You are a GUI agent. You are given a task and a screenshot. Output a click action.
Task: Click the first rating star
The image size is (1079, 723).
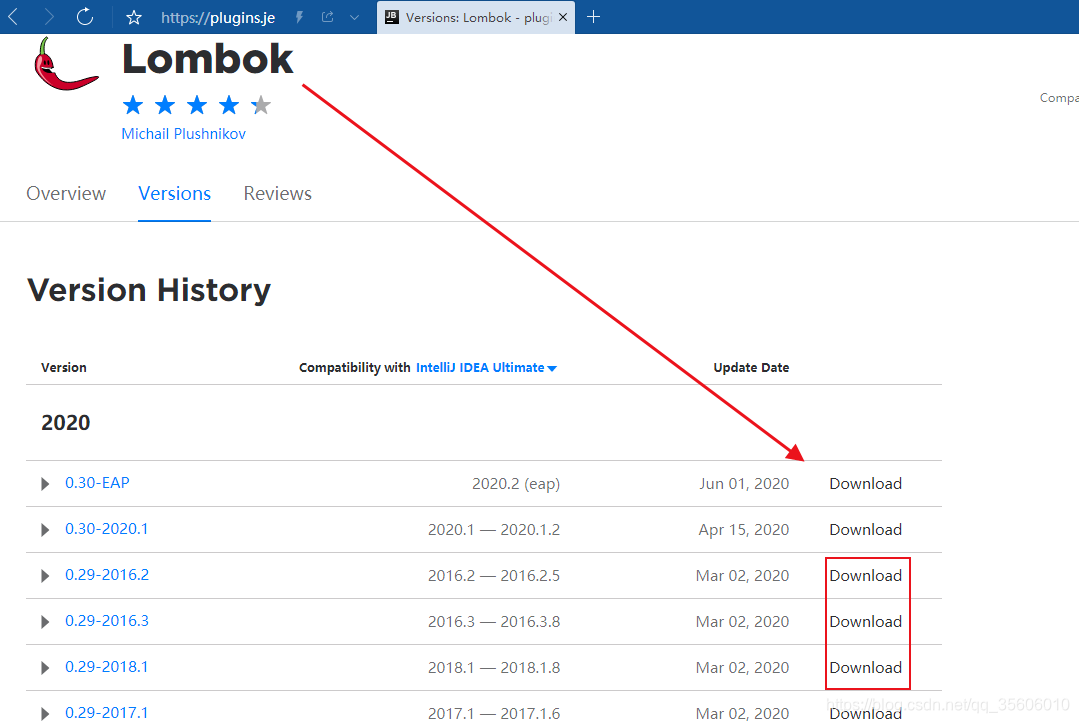pyautogui.click(x=133, y=105)
